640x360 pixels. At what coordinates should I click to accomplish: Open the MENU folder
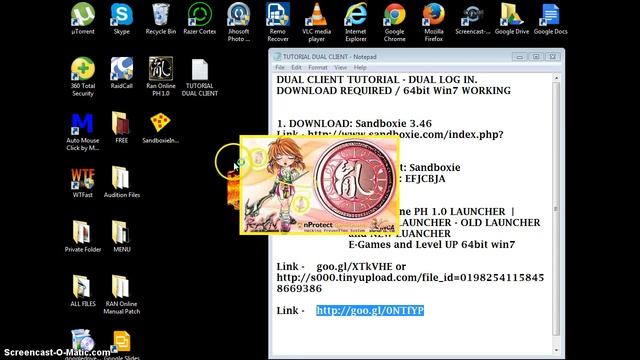click(x=122, y=237)
